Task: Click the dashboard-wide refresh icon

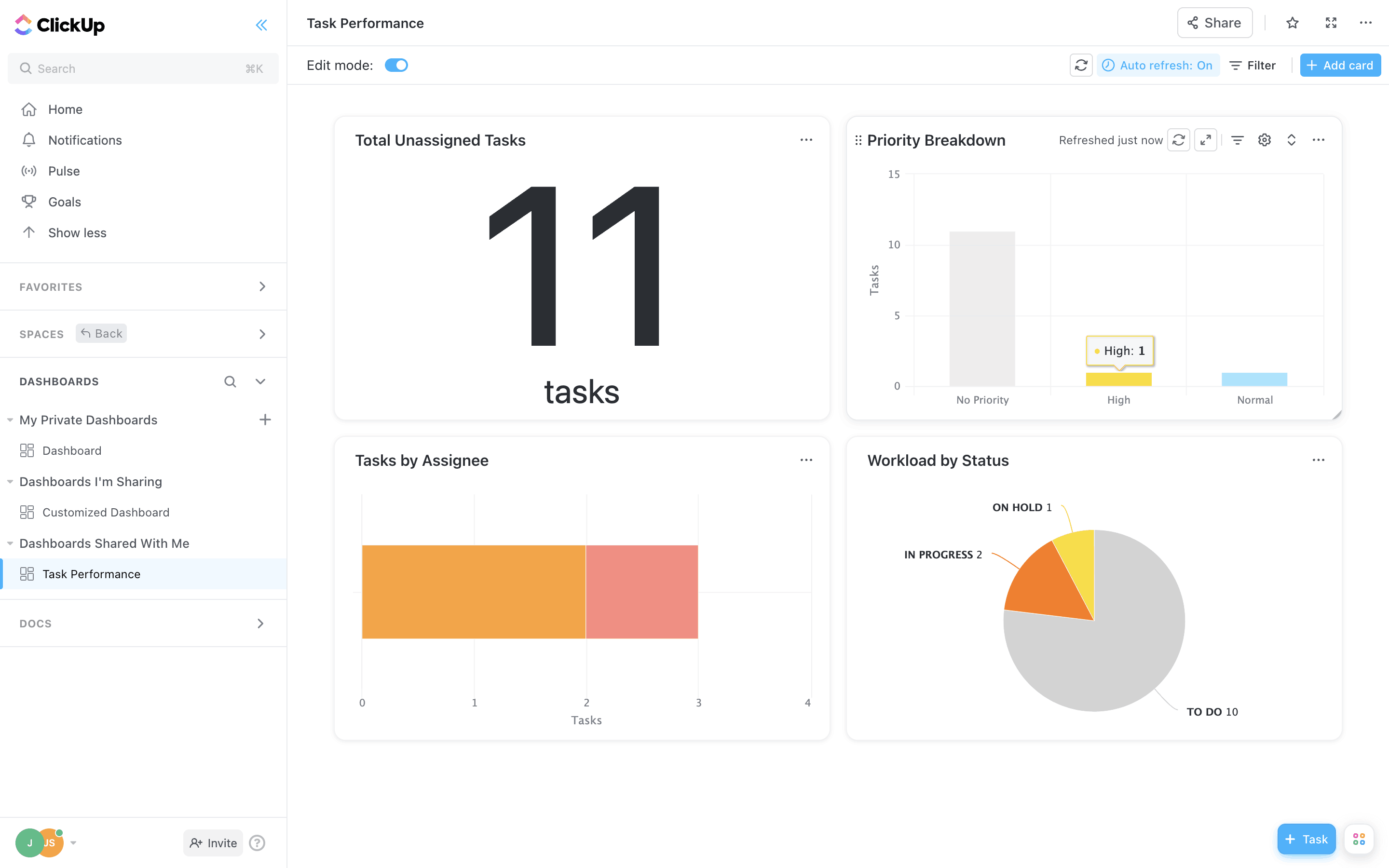Action: pyautogui.click(x=1081, y=66)
